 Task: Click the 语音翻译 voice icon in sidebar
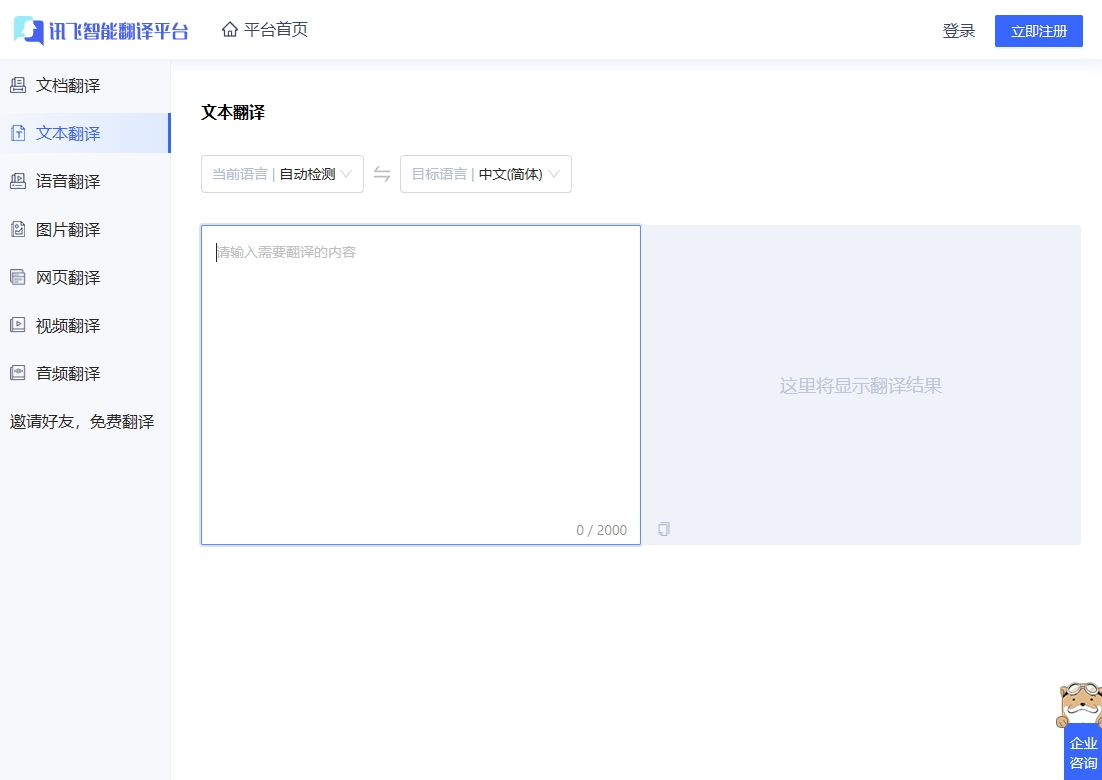click(18, 181)
